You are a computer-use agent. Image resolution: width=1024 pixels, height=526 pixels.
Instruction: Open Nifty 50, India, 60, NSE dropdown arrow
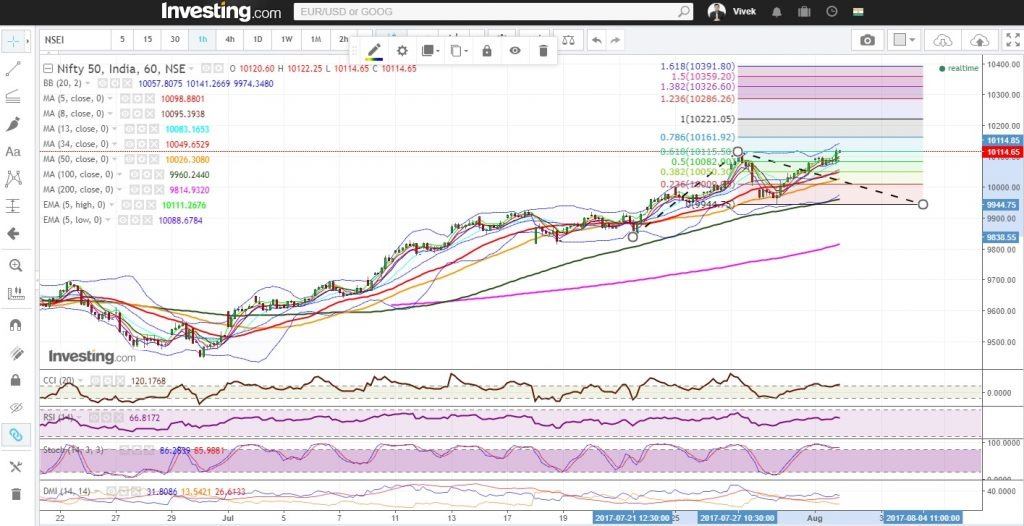click(191, 69)
